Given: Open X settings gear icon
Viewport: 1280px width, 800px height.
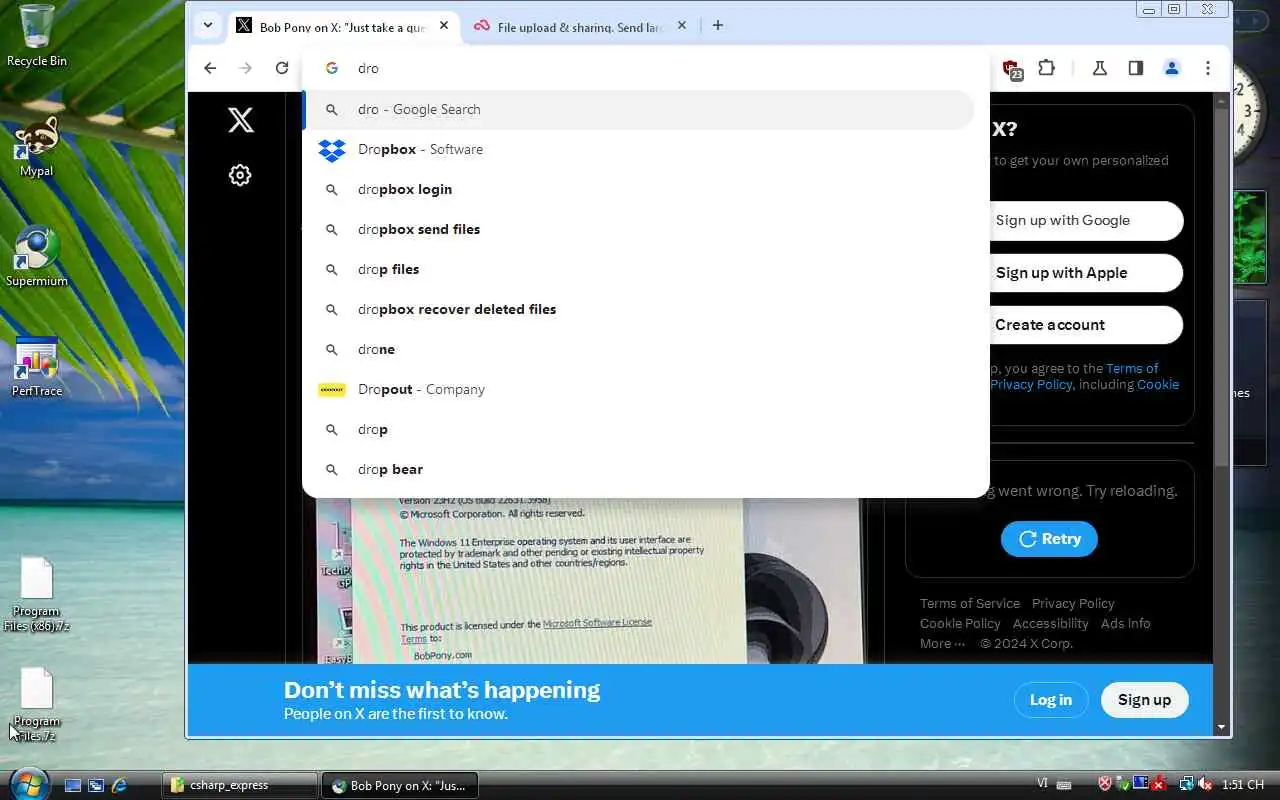Looking at the screenshot, I should (240, 175).
